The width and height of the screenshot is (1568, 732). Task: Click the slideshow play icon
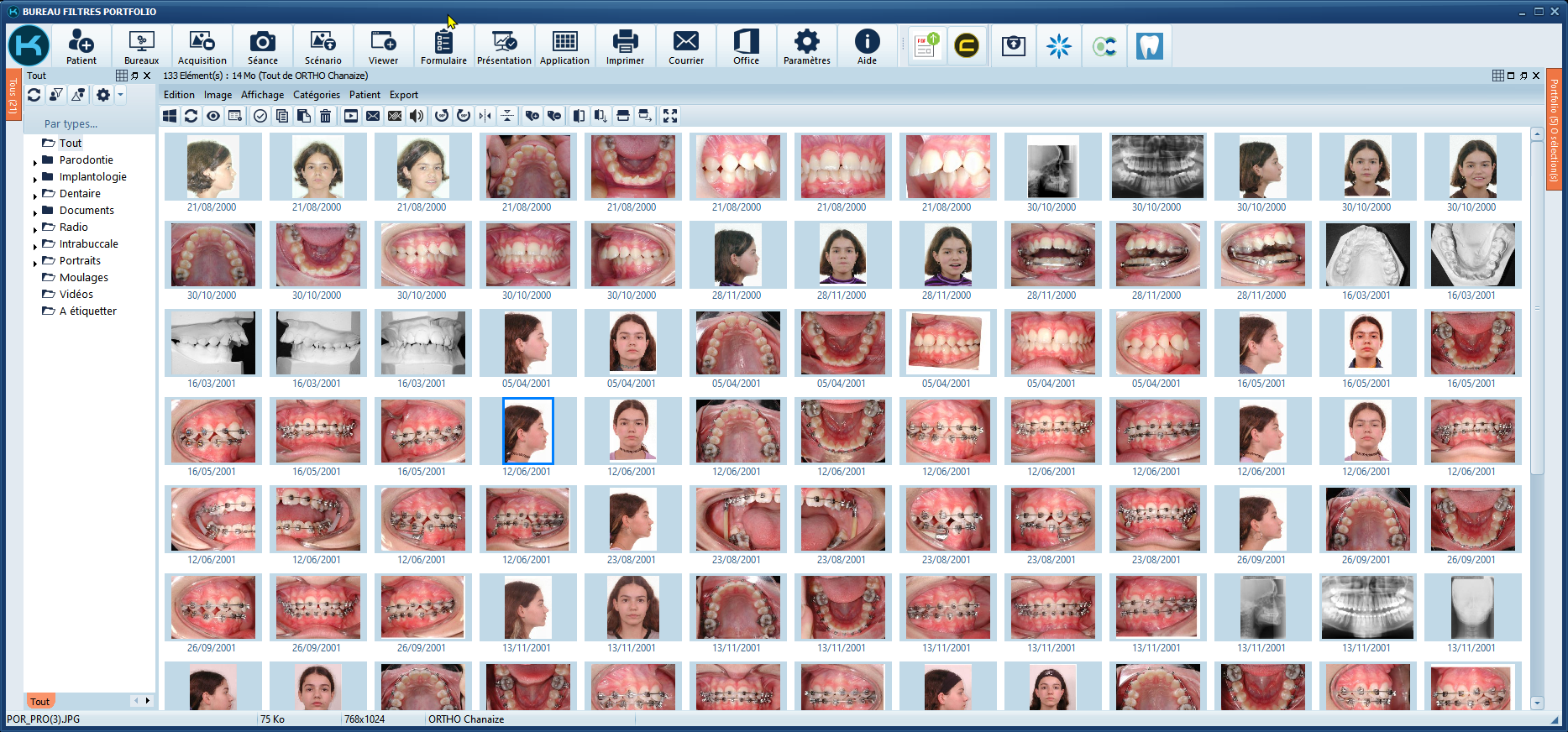click(x=351, y=116)
